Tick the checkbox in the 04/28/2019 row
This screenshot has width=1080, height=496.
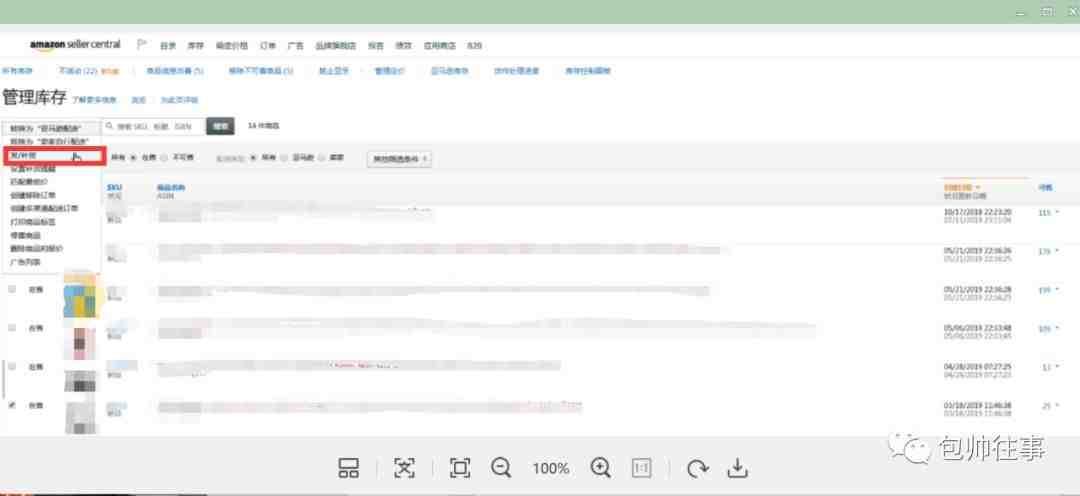(12, 367)
